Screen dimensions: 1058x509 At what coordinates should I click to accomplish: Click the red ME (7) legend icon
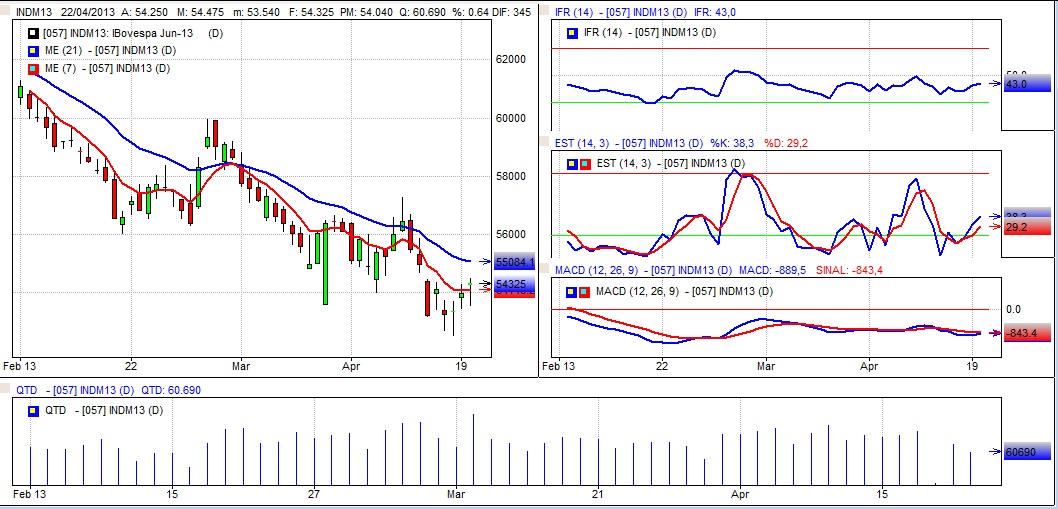point(34,68)
